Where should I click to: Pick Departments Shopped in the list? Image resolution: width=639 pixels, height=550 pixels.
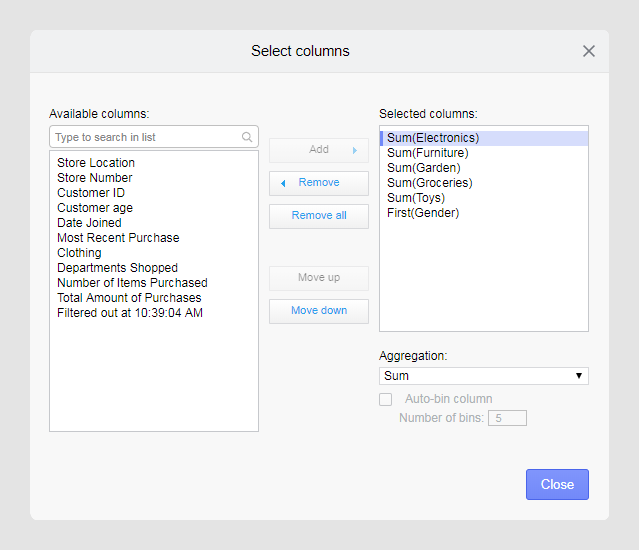click(x=117, y=268)
